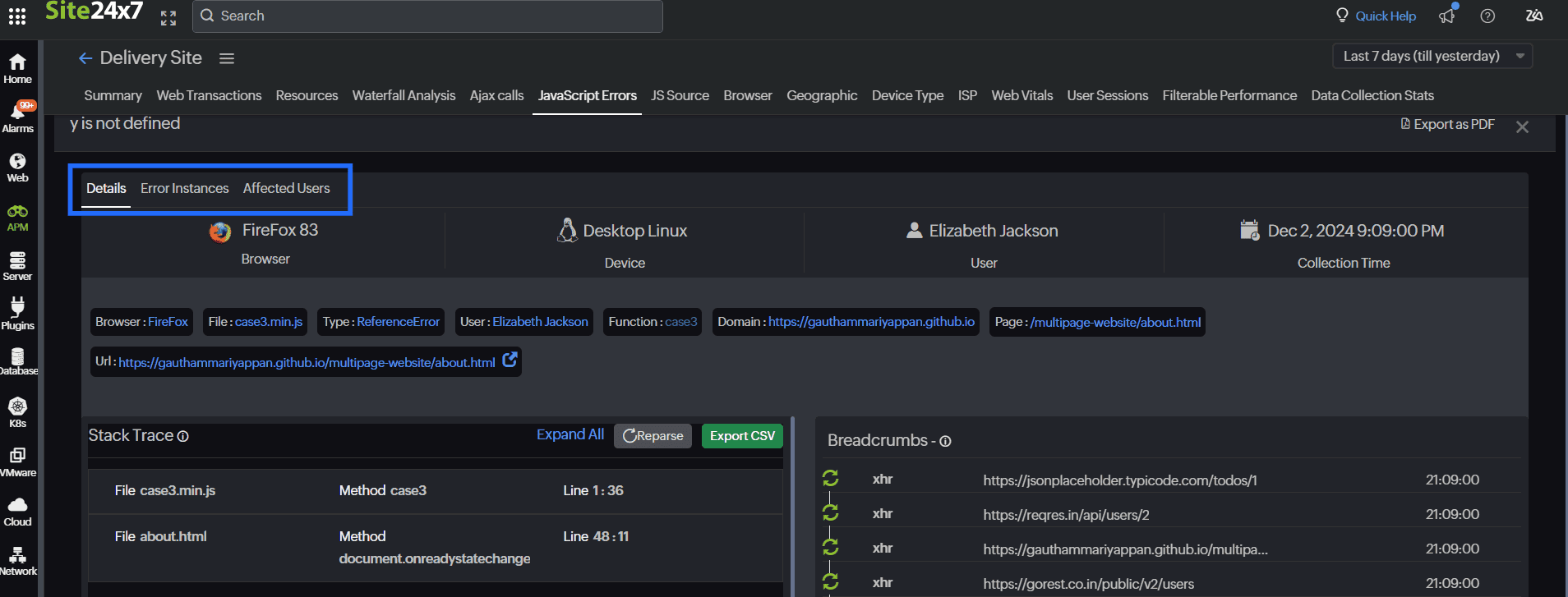Click the Search input field
The width and height of the screenshot is (1568, 597).
click(427, 16)
